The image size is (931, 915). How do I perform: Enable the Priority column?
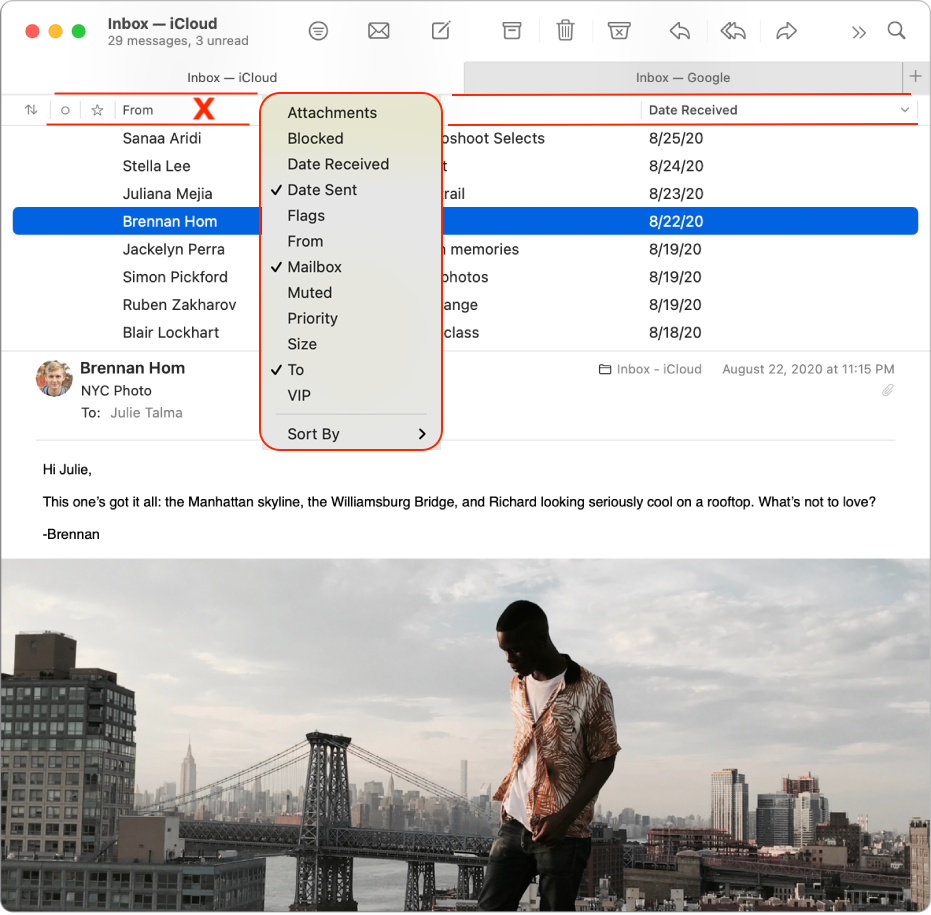[x=350, y=318]
